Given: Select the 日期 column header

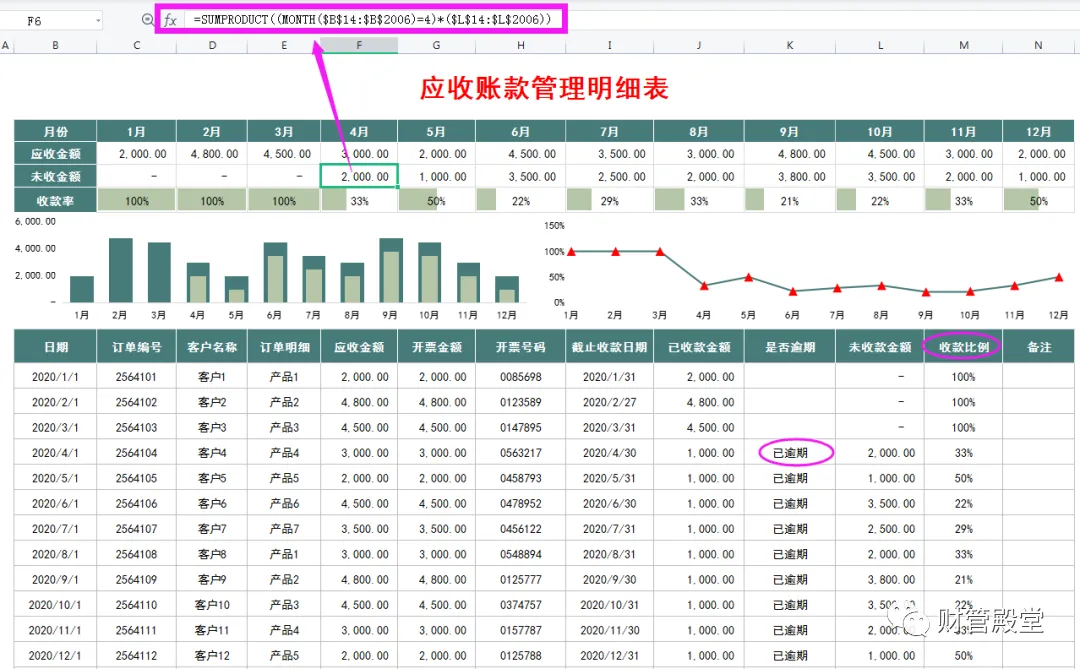Looking at the screenshot, I should [55, 347].
